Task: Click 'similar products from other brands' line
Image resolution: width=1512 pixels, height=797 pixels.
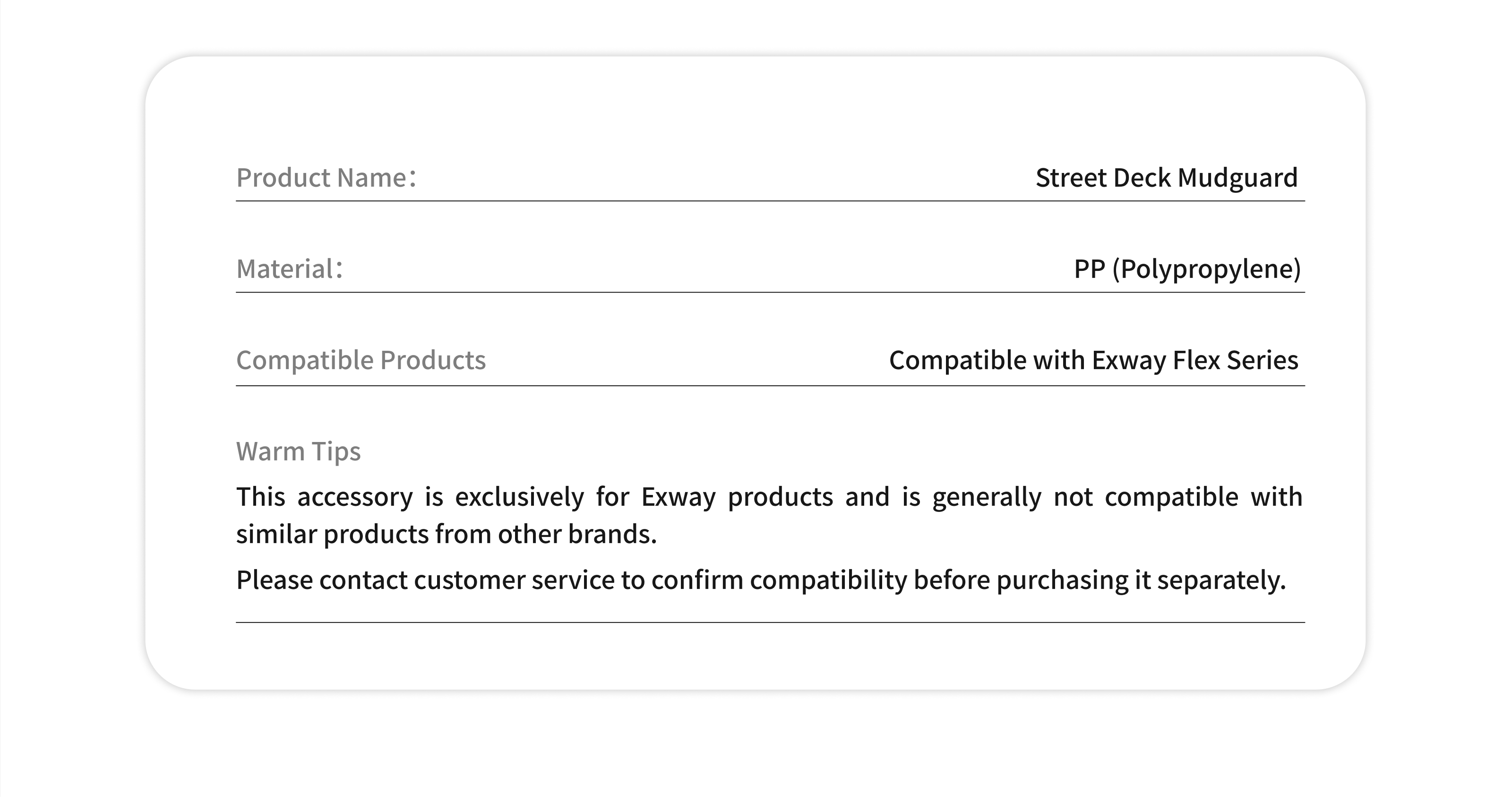Action: (446, 534)
